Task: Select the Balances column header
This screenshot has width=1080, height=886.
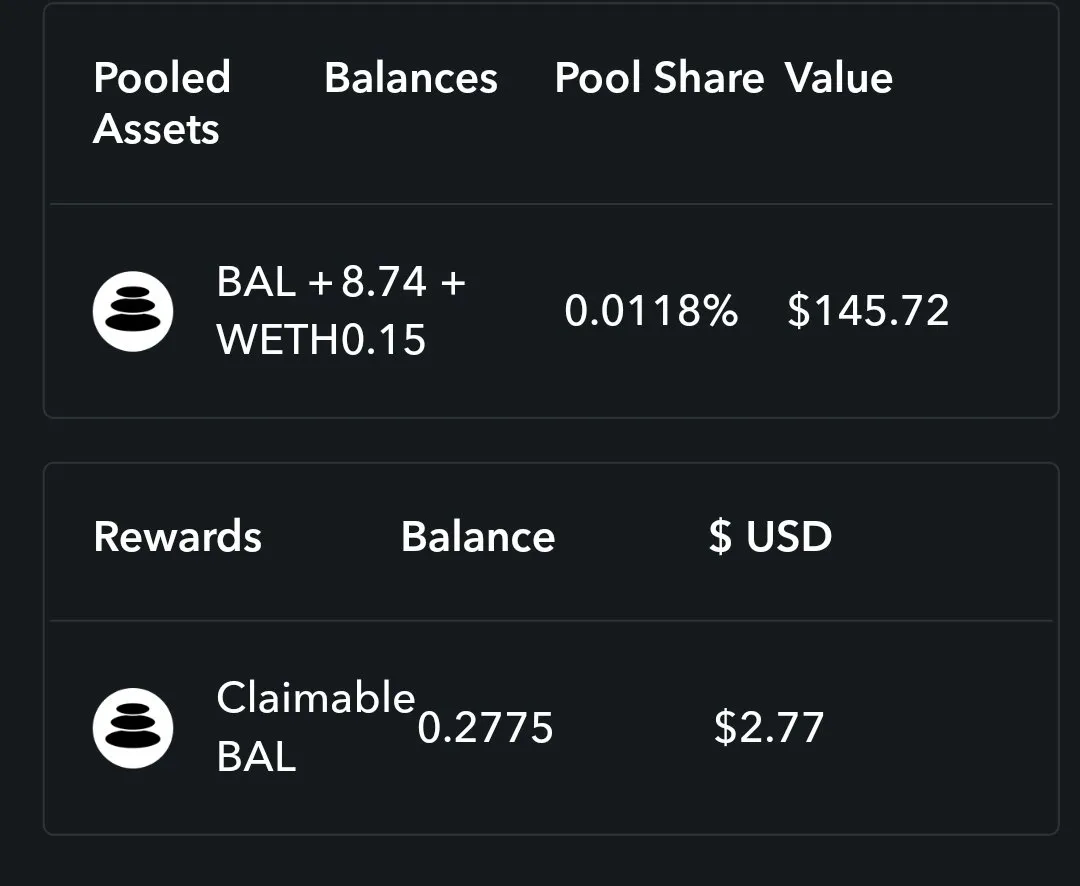Action: pyautogui.click(x=411, y=77)
